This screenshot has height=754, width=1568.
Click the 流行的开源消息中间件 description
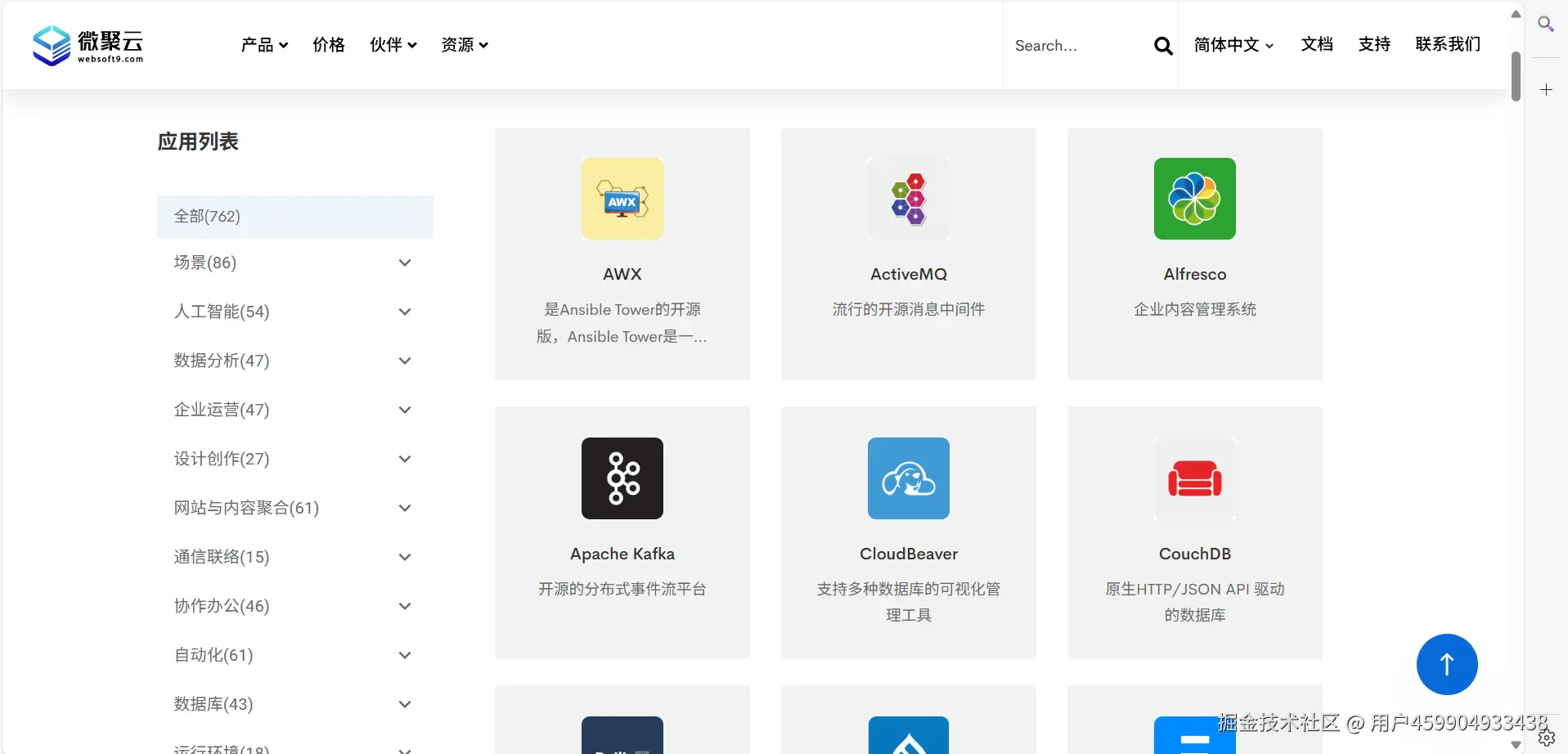(x=909, y=309)
